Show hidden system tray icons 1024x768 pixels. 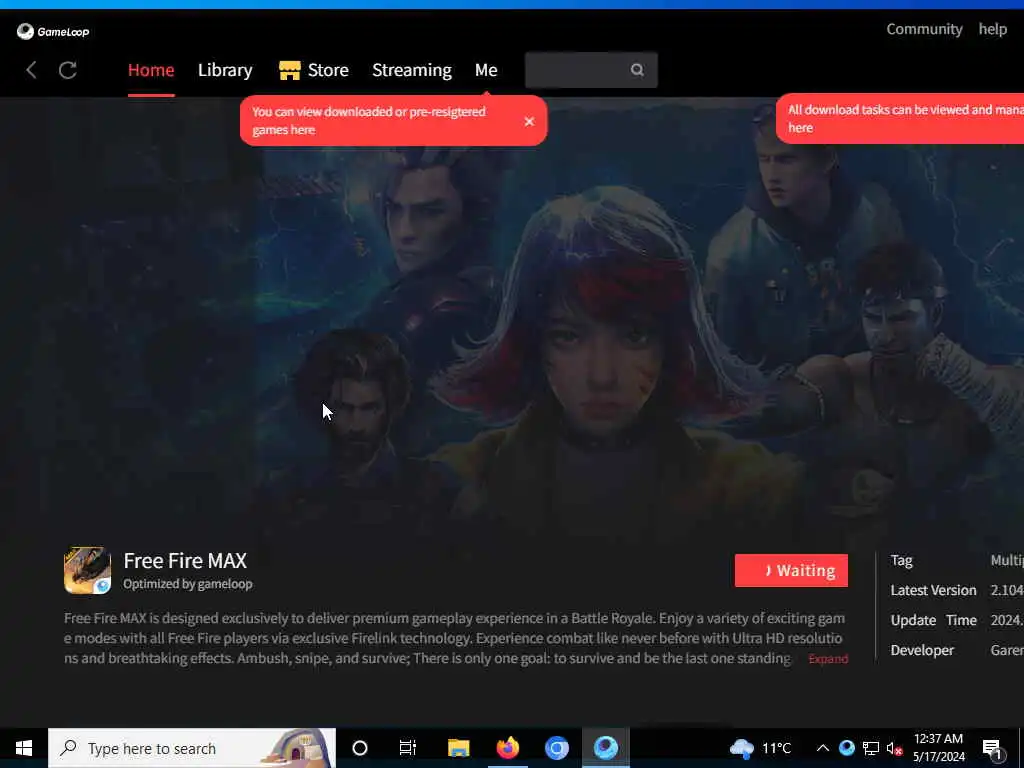pos(823,748)
